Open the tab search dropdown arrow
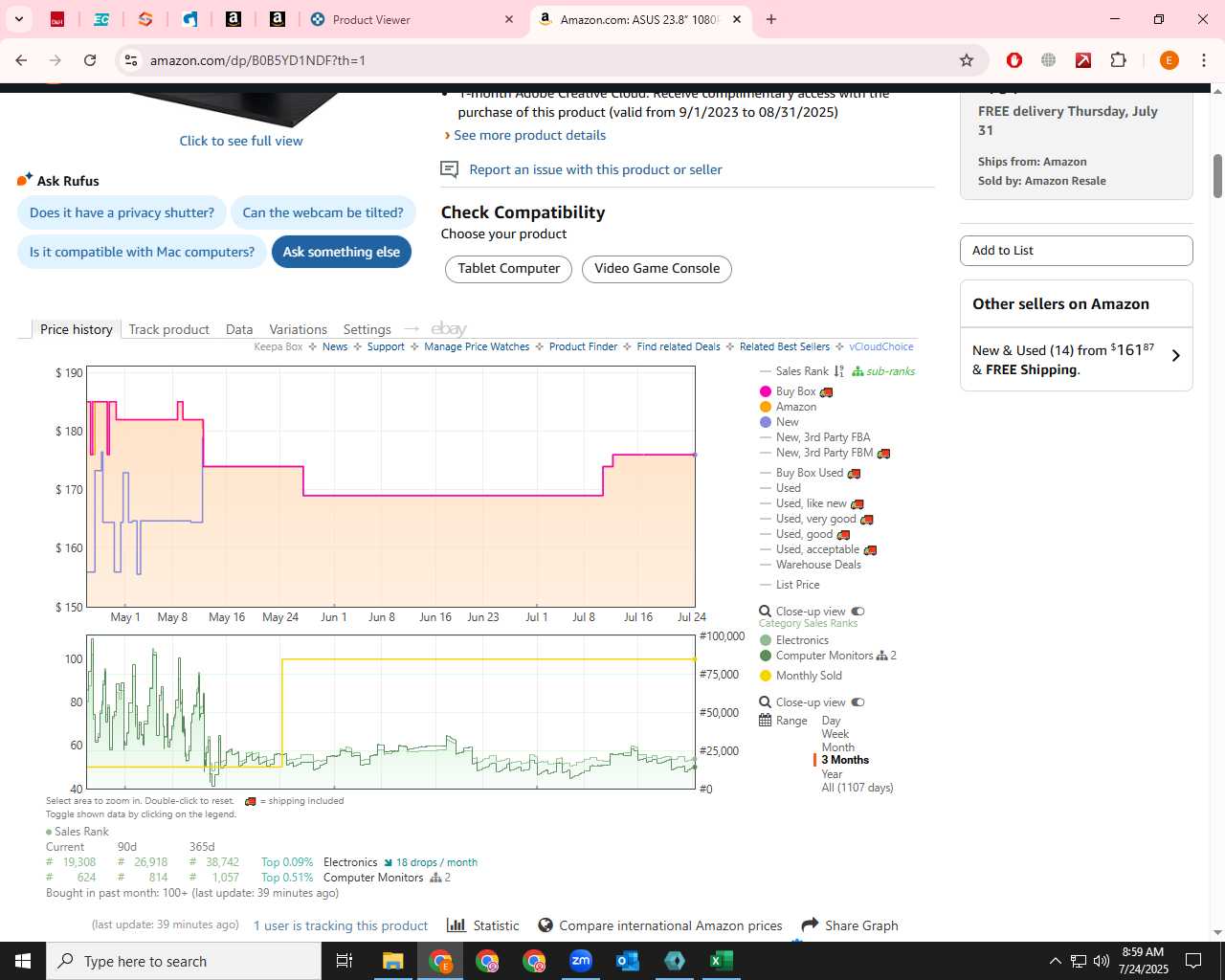 click(x=19, y=19)
